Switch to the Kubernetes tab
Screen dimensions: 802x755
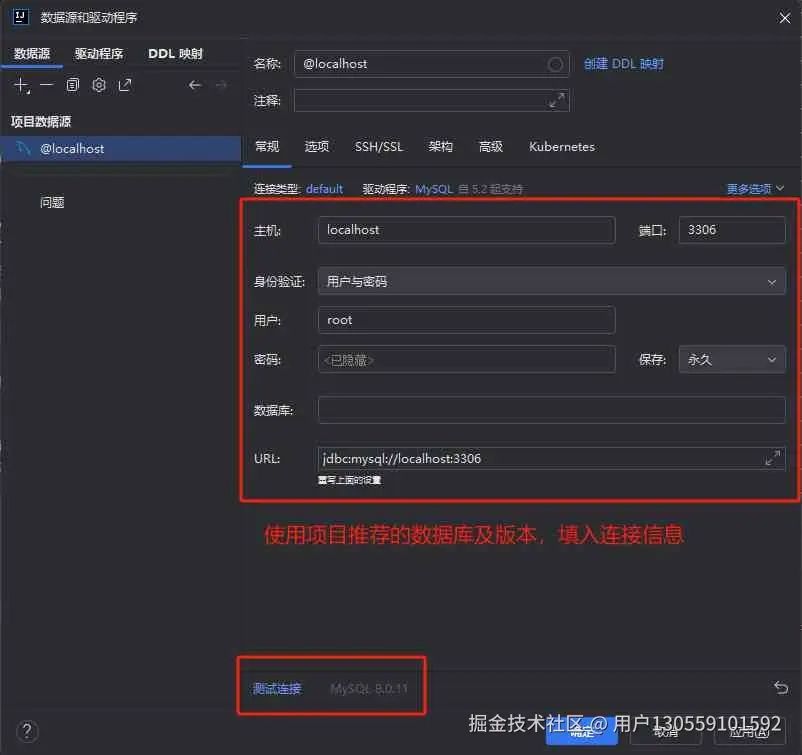[x=561, y=147]
